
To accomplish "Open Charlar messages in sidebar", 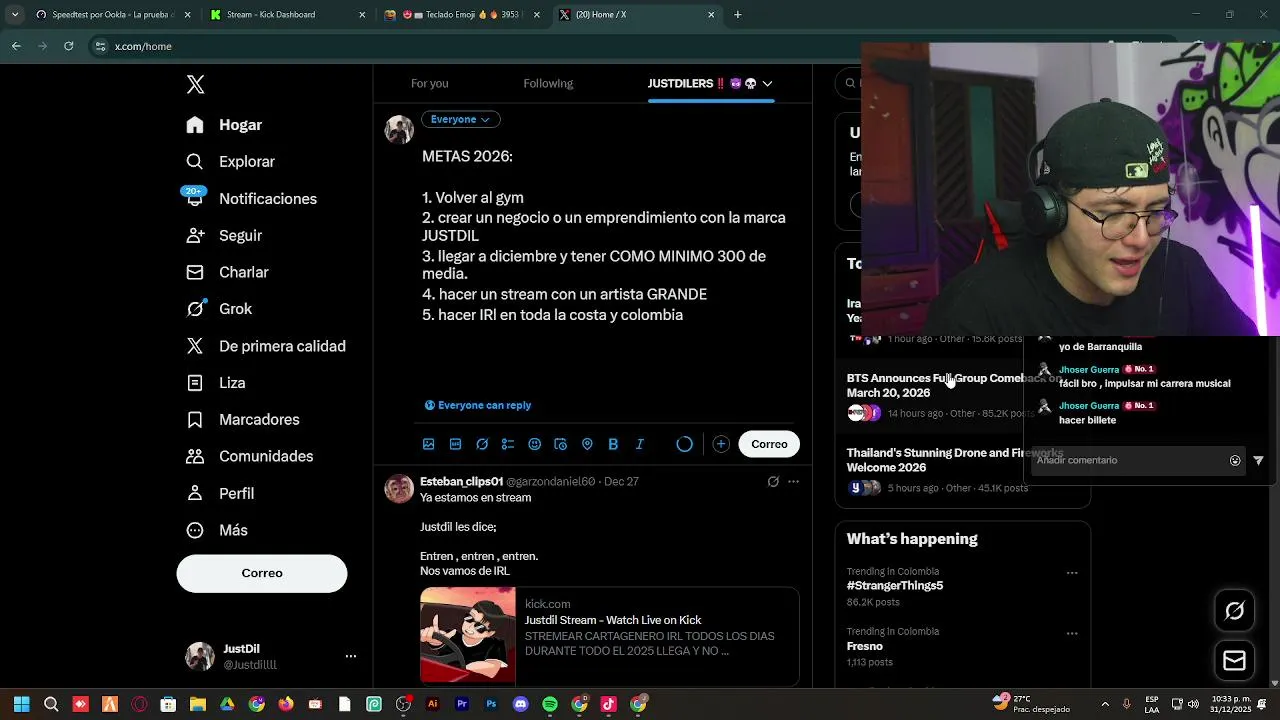I will 227,272.
